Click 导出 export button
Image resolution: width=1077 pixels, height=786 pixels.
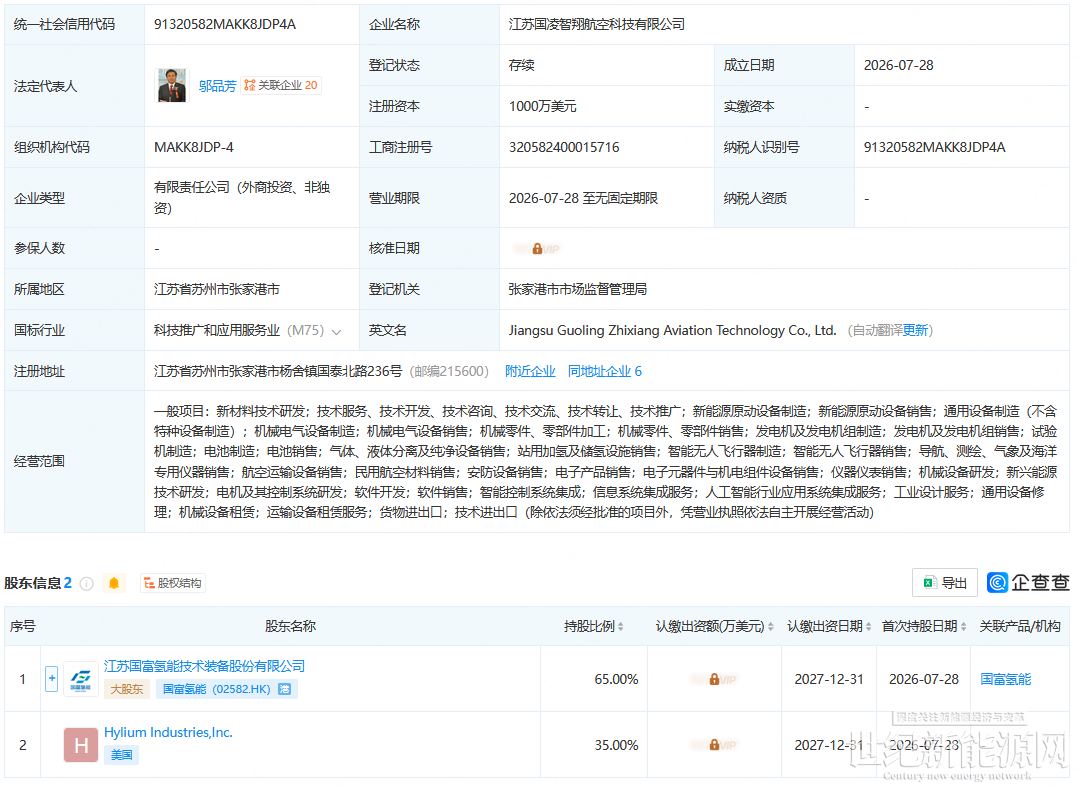(944, 583)
